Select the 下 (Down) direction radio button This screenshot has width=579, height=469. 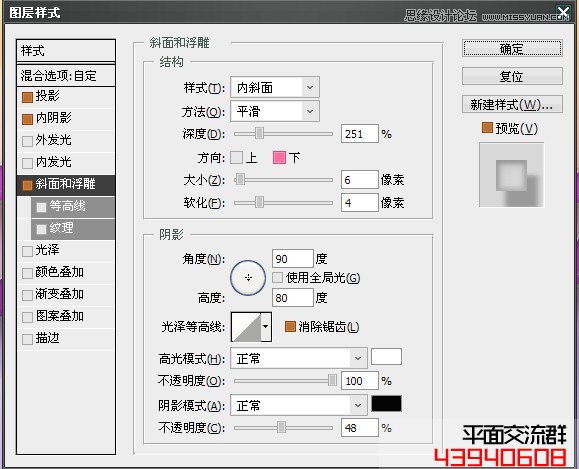tap(279, 158)
